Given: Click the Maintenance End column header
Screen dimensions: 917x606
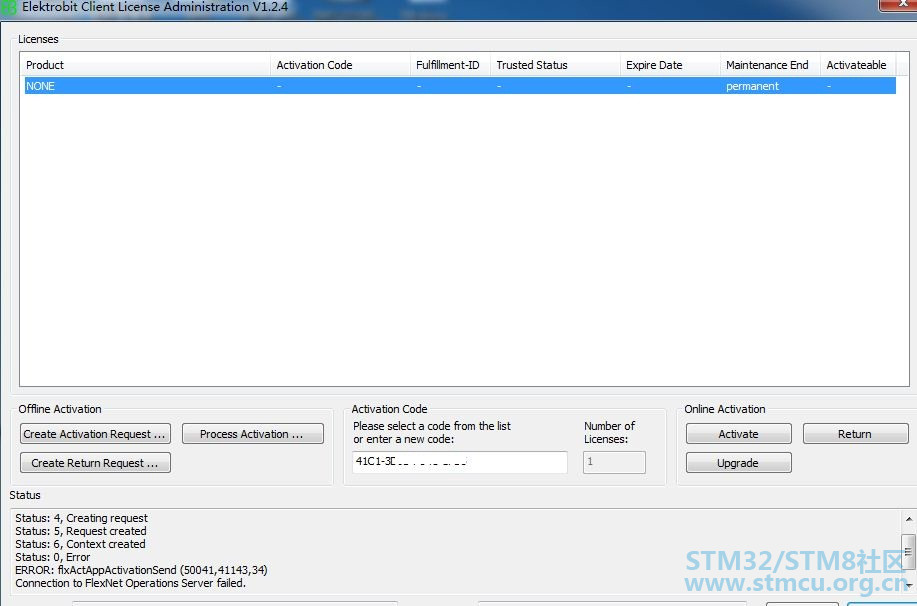Looking at the screenshot, I should pos(770,65).
